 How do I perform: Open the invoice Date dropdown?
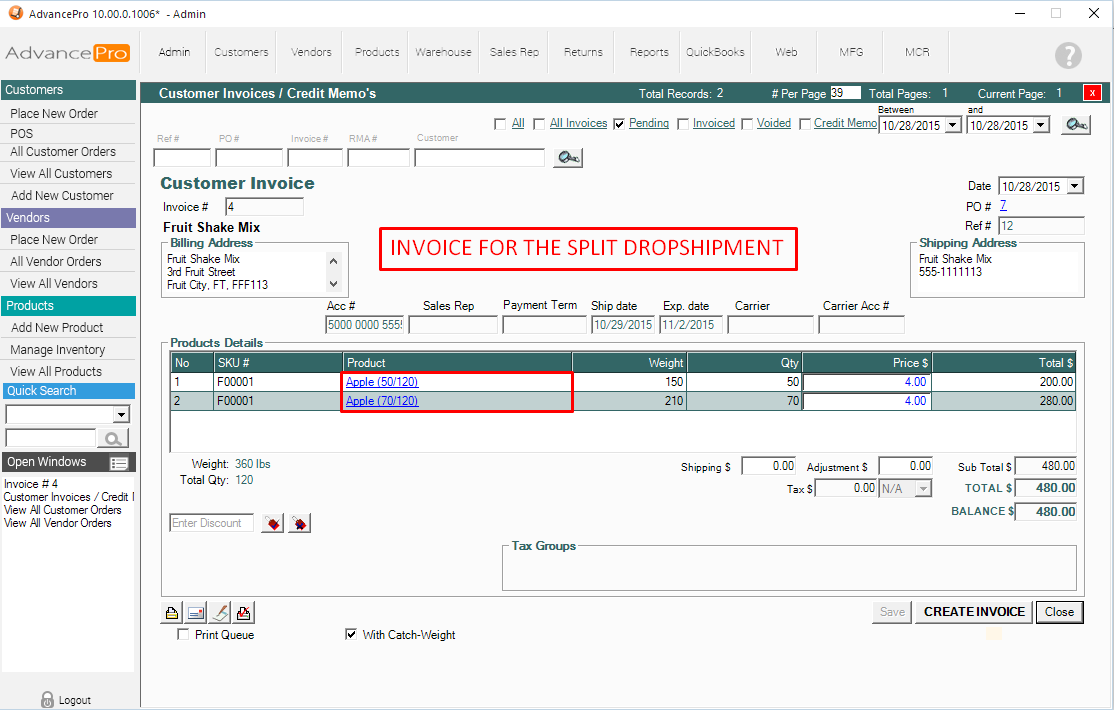pyautogui.click(x=1075, y=186)
